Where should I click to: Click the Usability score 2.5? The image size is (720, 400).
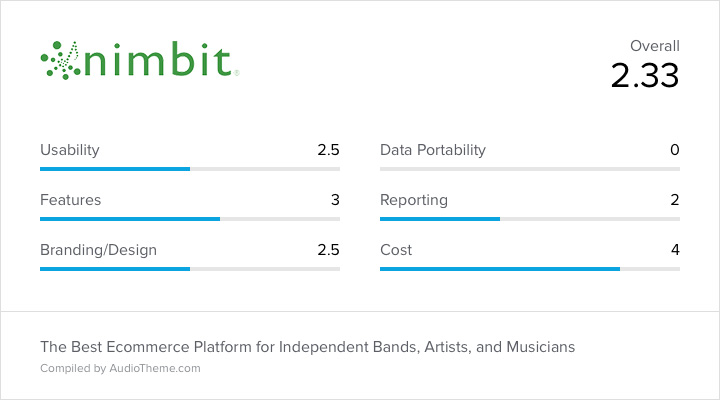pos(328,150)
